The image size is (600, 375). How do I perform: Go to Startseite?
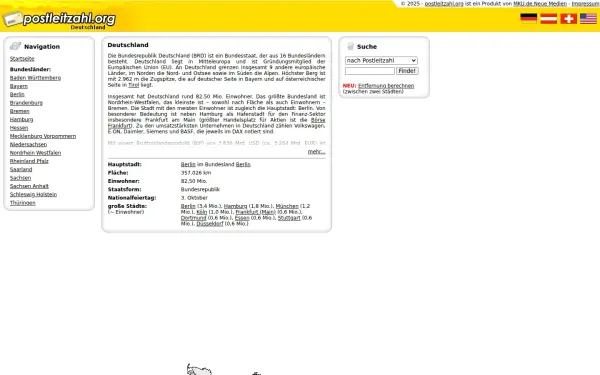22,59
